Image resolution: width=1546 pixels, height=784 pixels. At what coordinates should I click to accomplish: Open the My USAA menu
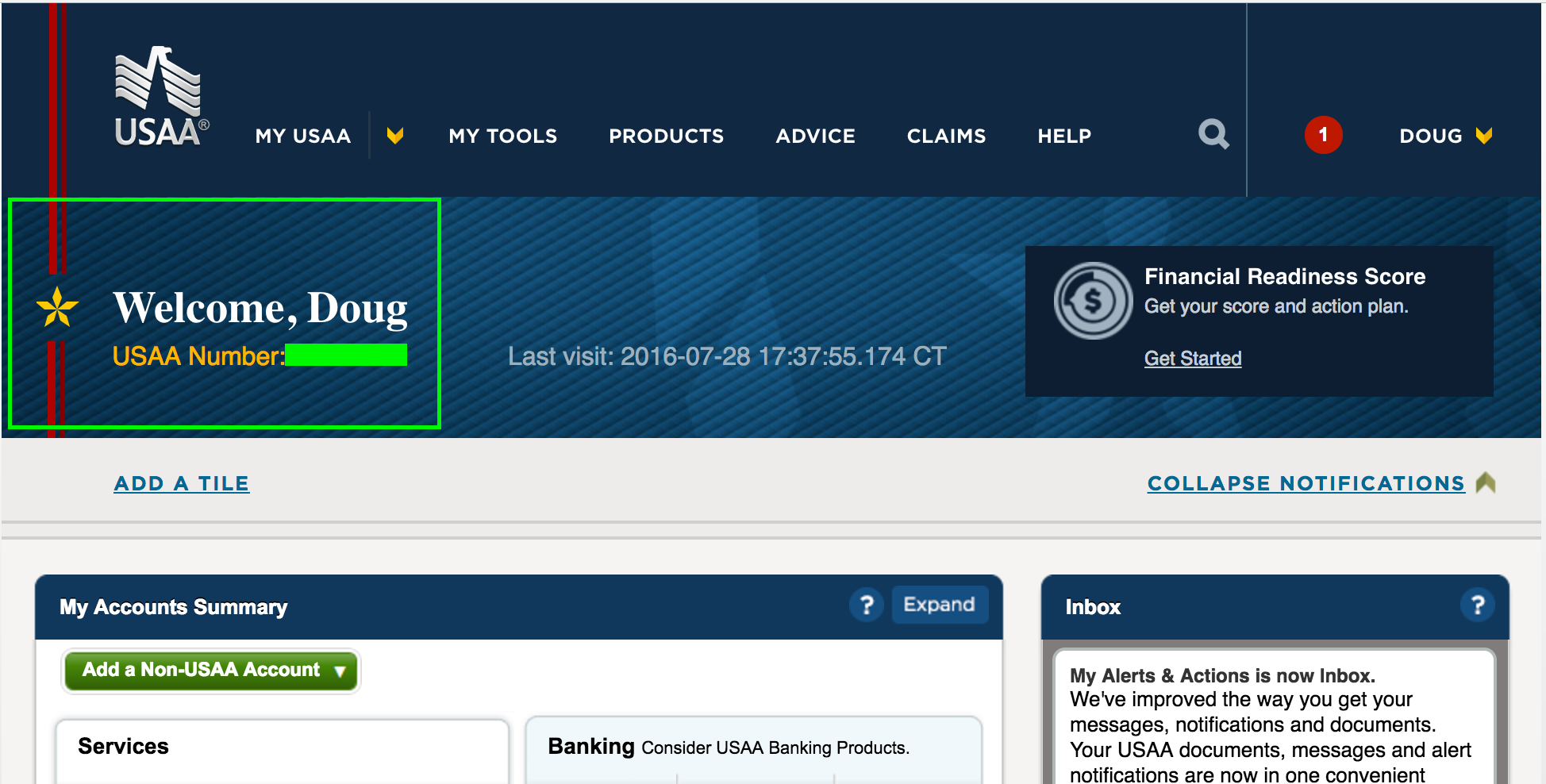pyautogui.click(x=303, y=136)
